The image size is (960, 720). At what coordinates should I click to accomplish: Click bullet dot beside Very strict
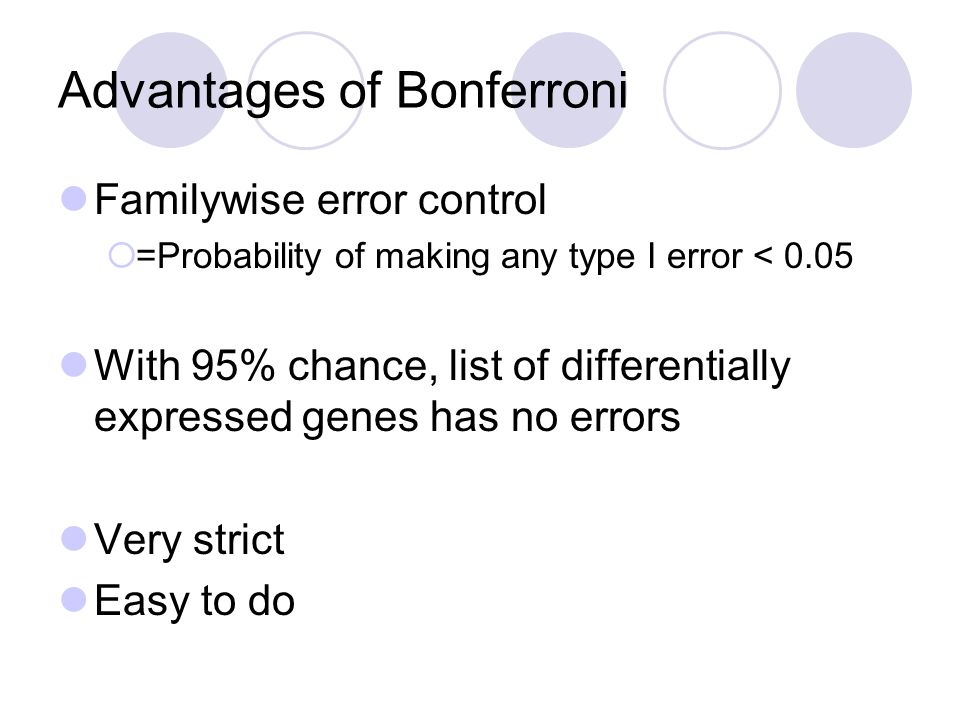[x=74, y=539]
